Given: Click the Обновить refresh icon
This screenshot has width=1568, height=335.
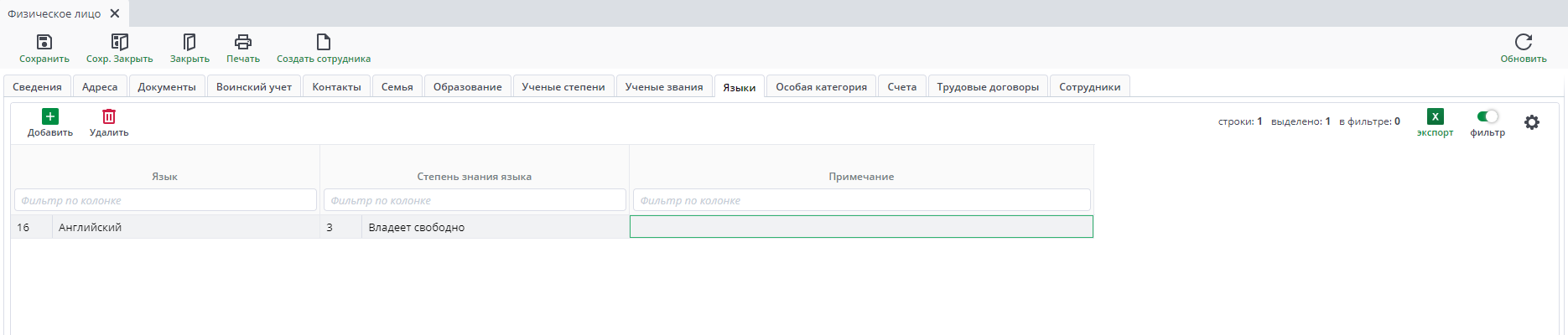Looking at the screenshot, I should pyautogui.click(x=1524, y=42).
